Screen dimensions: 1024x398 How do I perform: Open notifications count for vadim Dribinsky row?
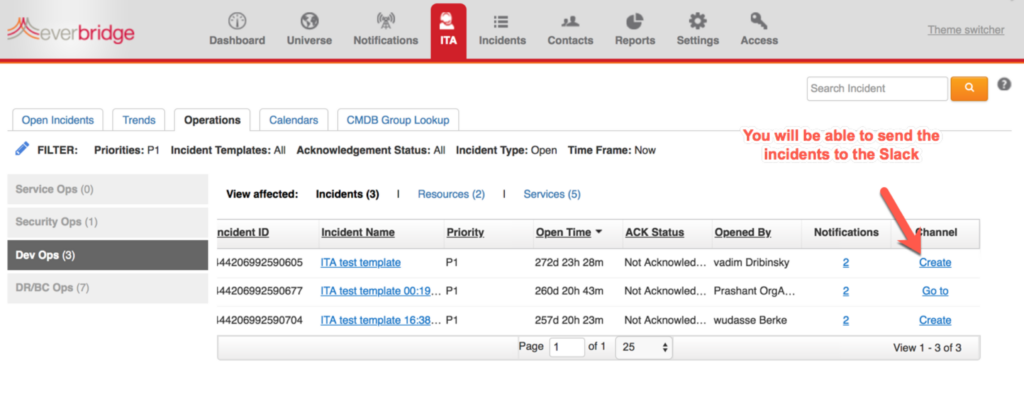coord(846,263)
